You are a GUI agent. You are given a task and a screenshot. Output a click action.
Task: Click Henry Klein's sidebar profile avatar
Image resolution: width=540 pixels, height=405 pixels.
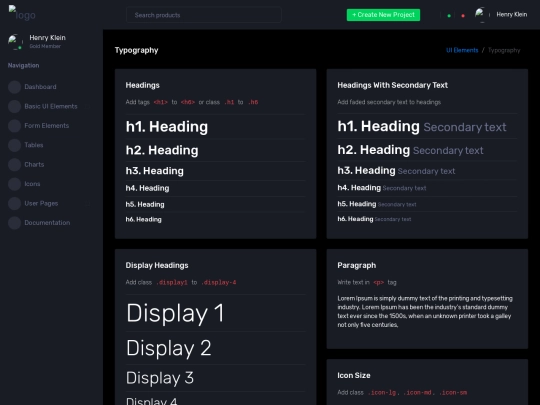pos(15,42)
